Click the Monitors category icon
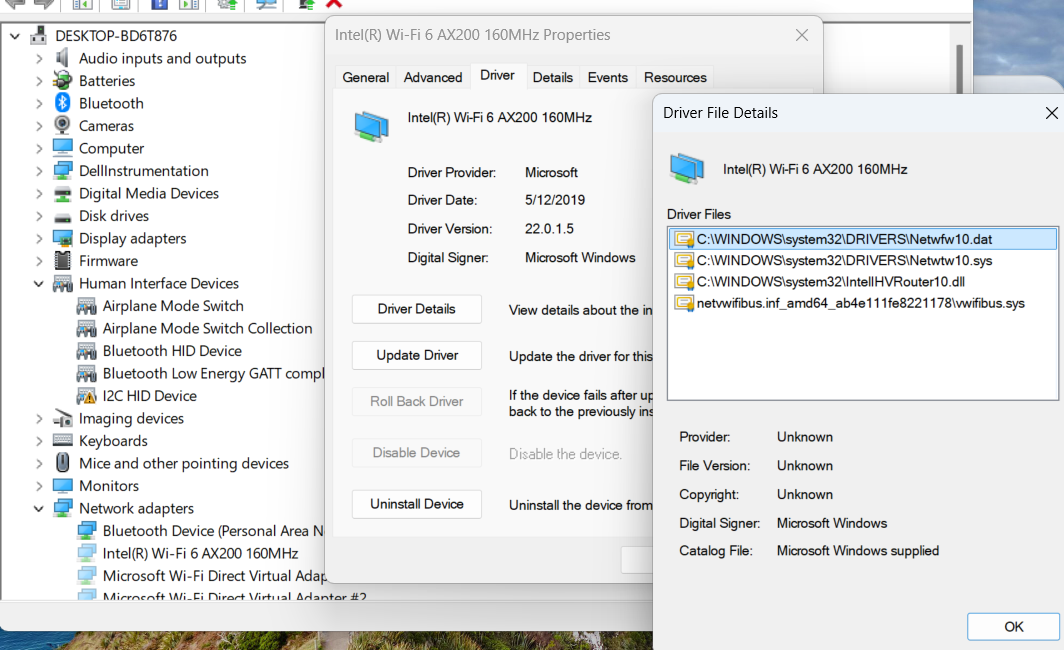Image resolution: width=1064 pixels, height=650 pixels. [x=62, y=485]
